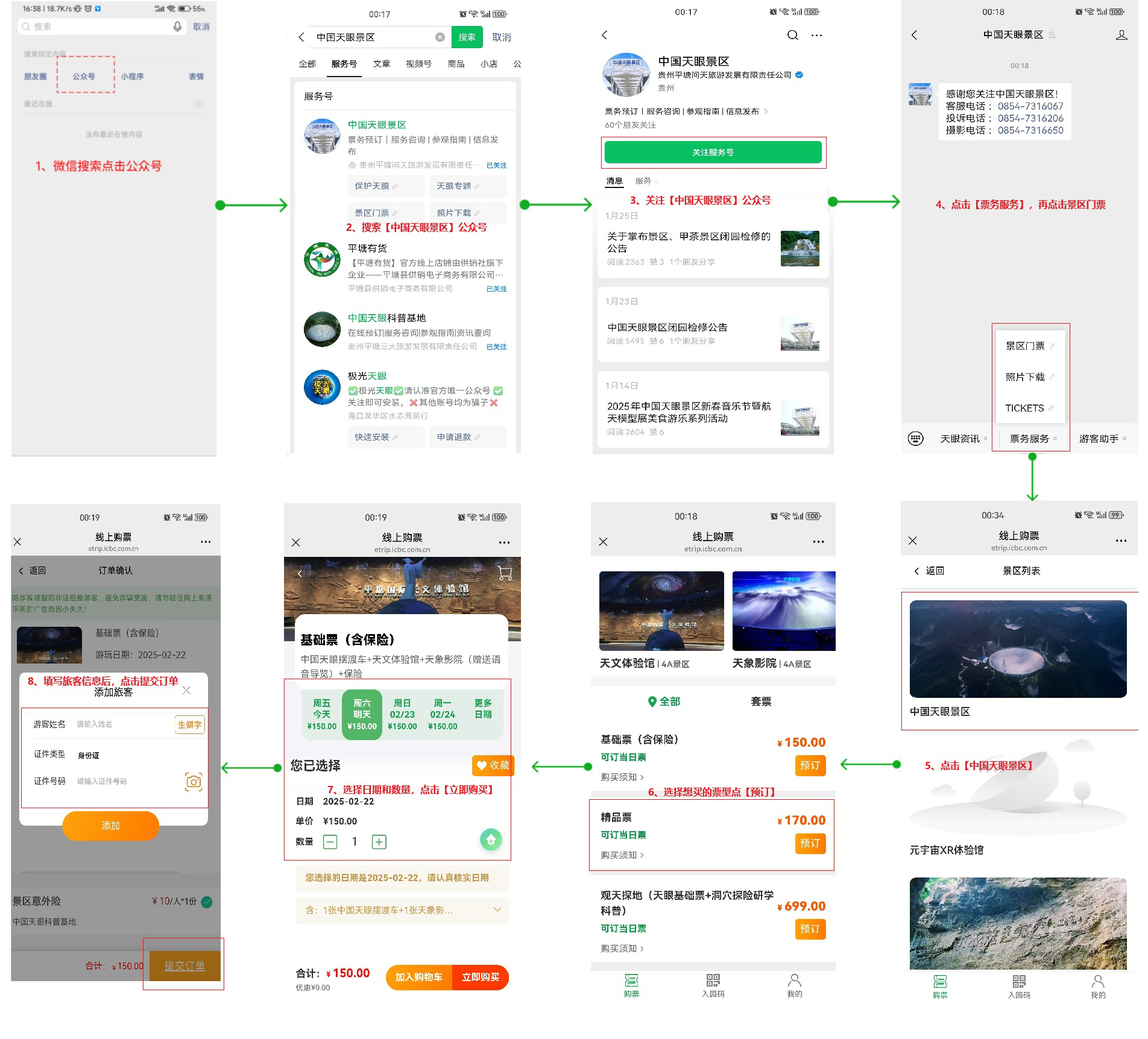Open the 入园码 tab on the 景区列表 page

pos(1019,987)
